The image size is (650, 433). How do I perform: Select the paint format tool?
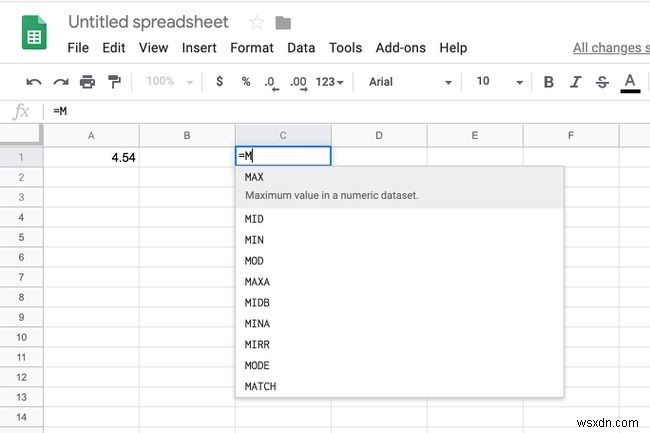click(113, 82)
